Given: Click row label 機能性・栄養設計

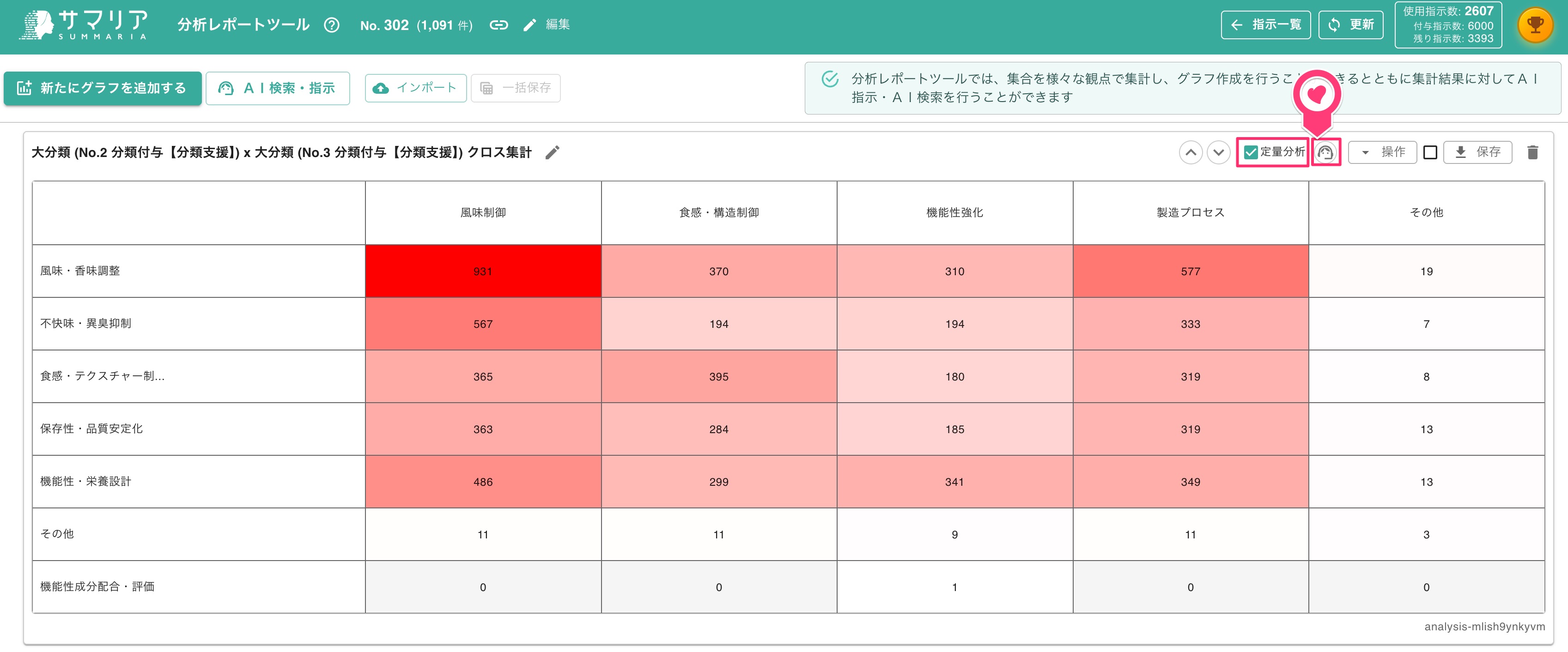Looking at the screenshot, I should click(x=85, y=481).
